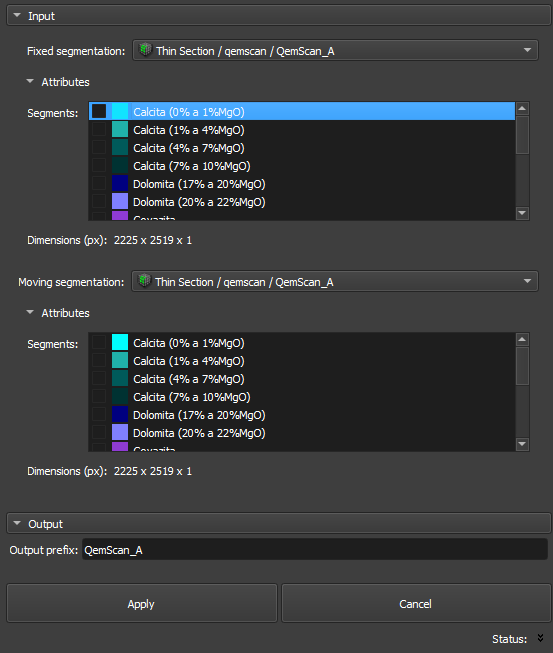Open the Moving segmentation dropdown

point(335,282)
